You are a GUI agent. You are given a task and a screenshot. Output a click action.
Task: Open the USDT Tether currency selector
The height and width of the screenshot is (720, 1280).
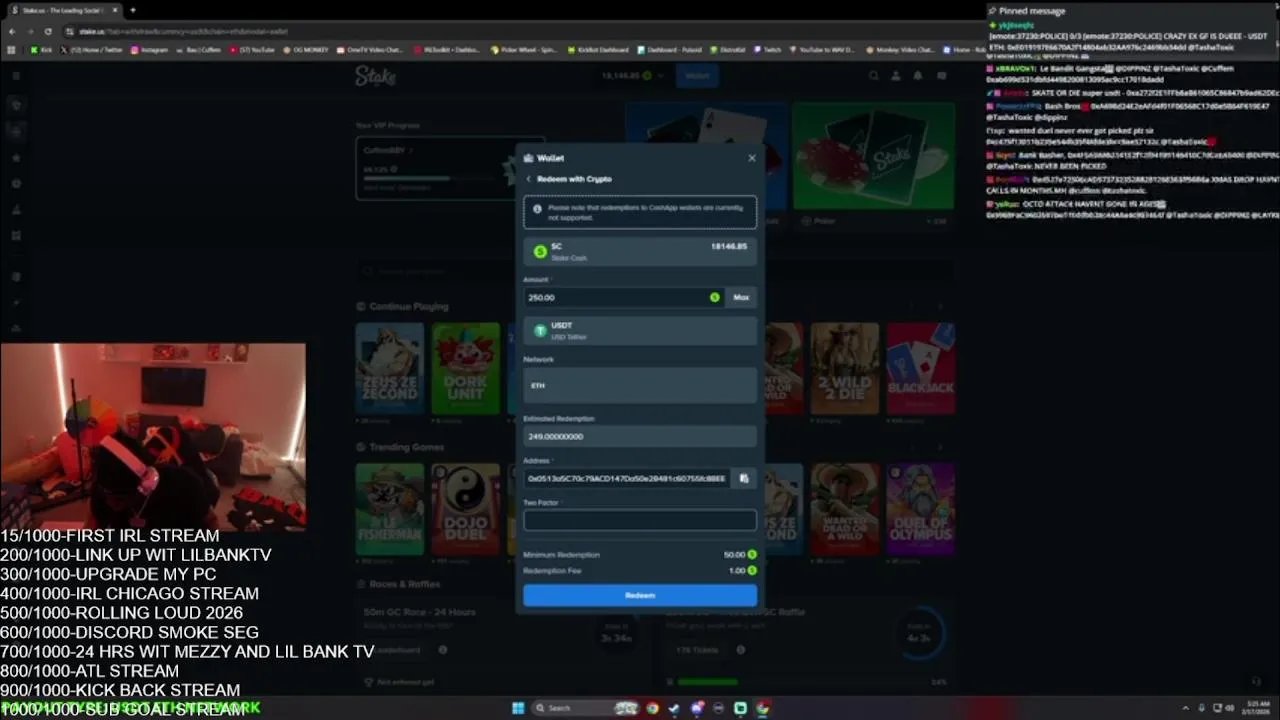[x=640, y=331]
